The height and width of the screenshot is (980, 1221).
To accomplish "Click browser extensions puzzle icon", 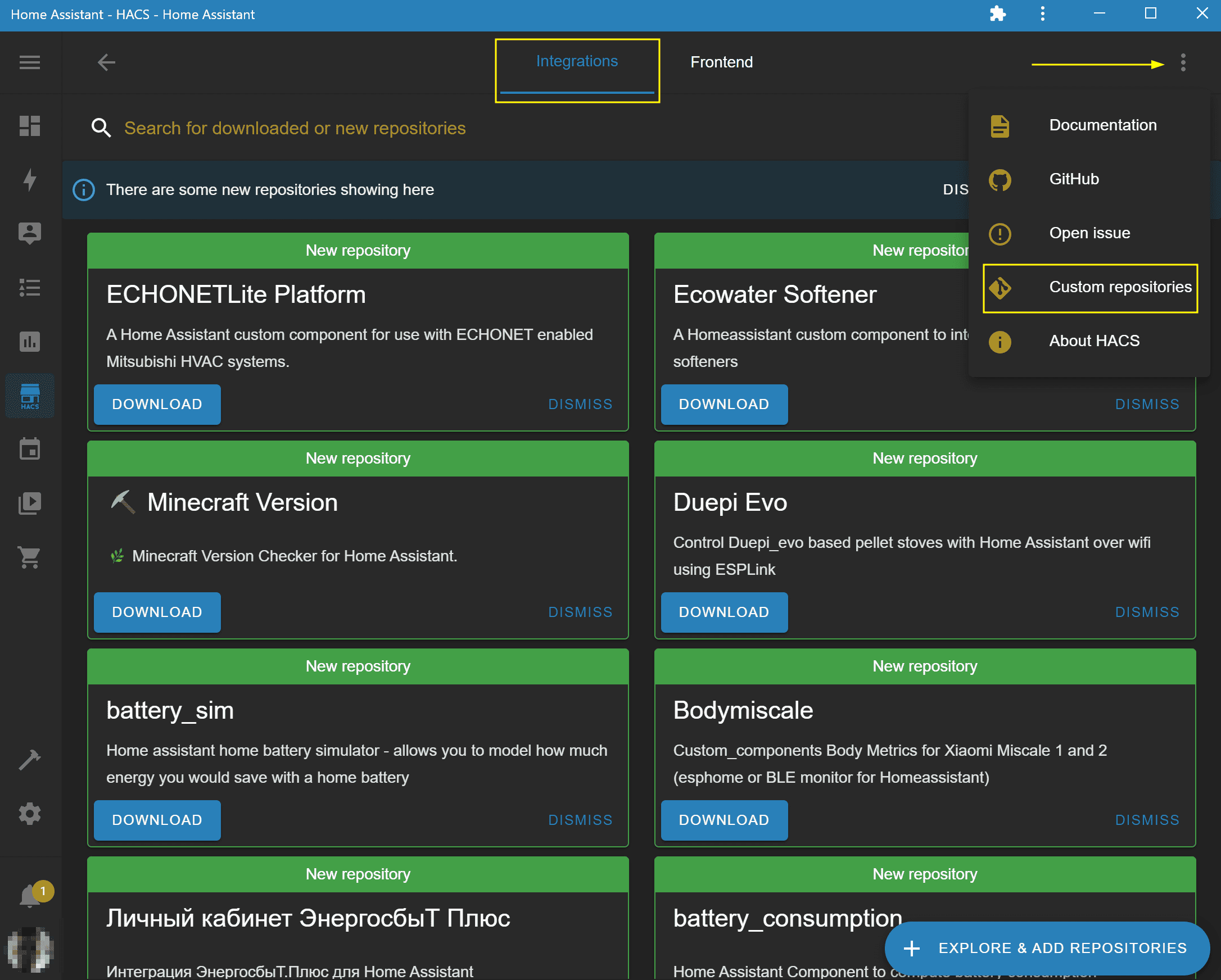I will [998, 13].
